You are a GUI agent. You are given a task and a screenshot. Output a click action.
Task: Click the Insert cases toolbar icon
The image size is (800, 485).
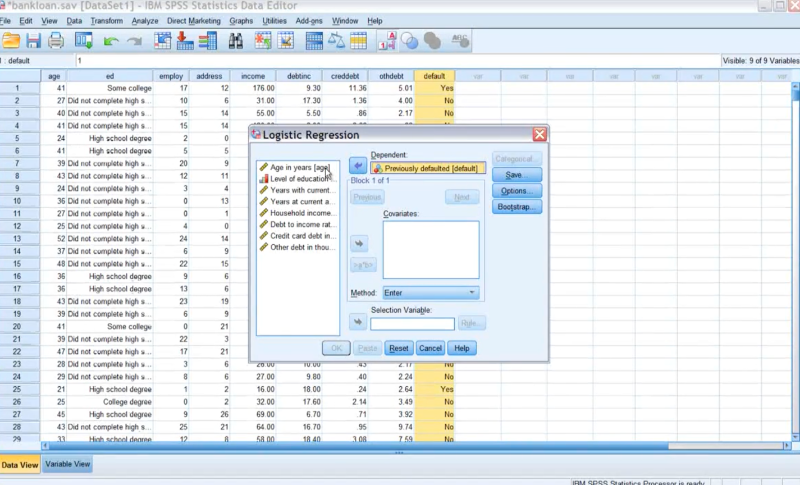pos(263,41)
